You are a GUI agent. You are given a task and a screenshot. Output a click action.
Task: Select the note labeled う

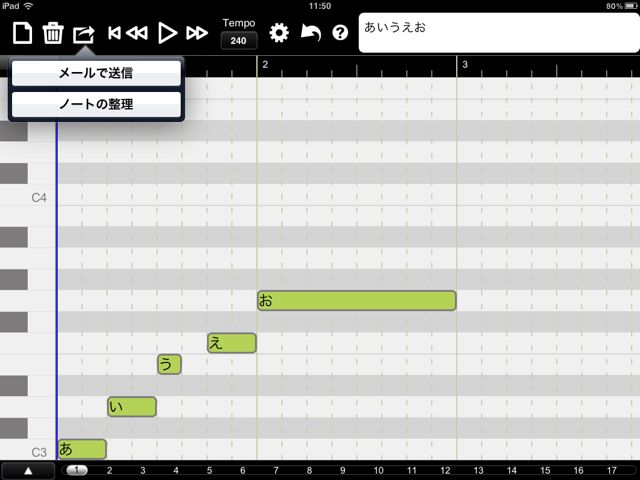click(169, 364)
